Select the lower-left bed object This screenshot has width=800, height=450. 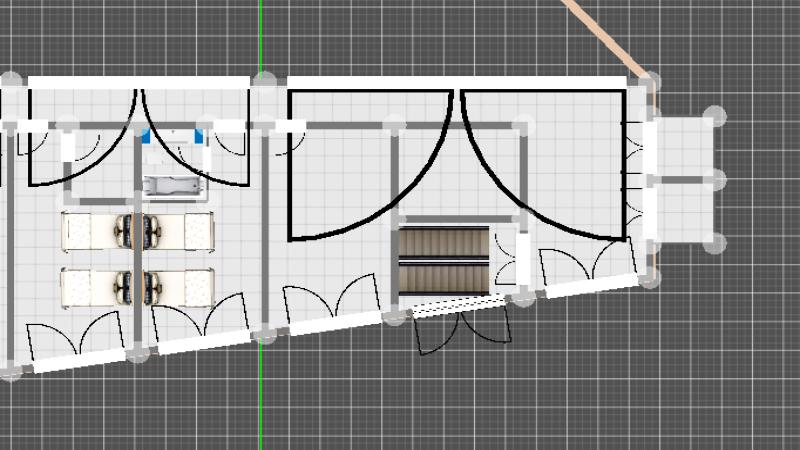(x=97, y=287)
